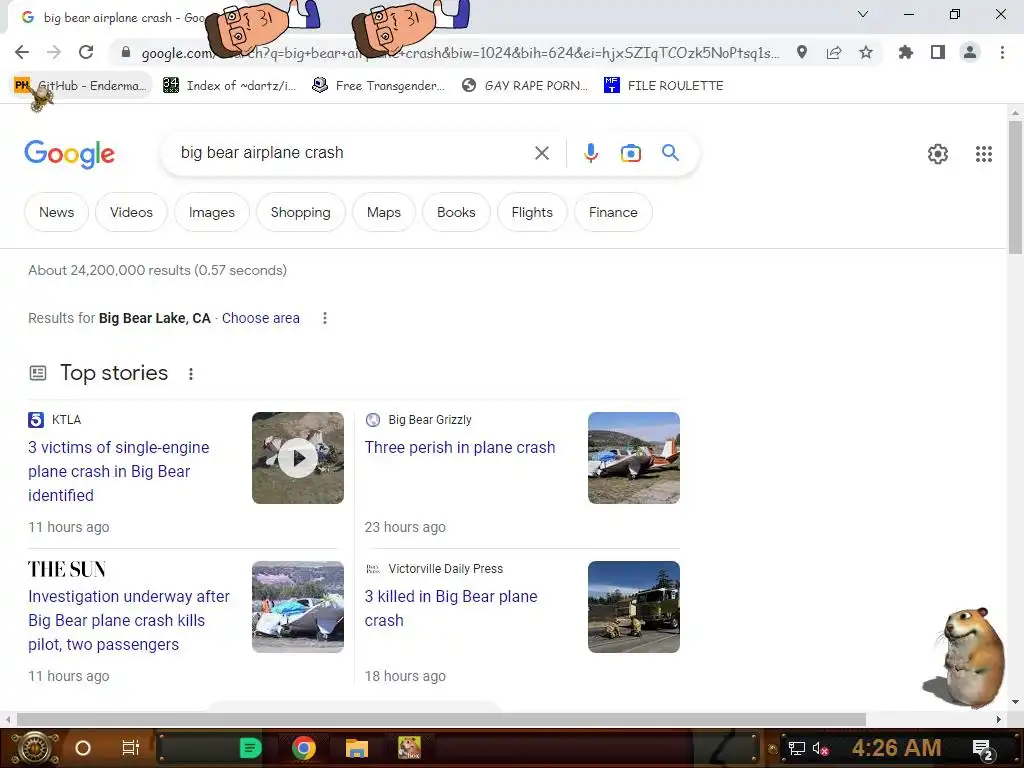
Task: Start voice search with microphone
Action: pos(590,153)
